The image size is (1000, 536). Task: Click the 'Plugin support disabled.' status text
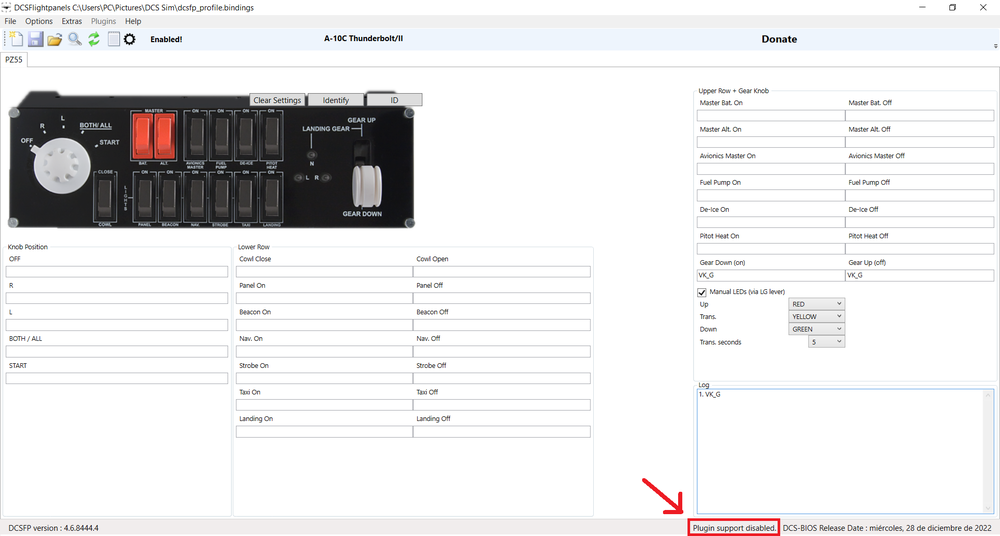tap(734, 528)
